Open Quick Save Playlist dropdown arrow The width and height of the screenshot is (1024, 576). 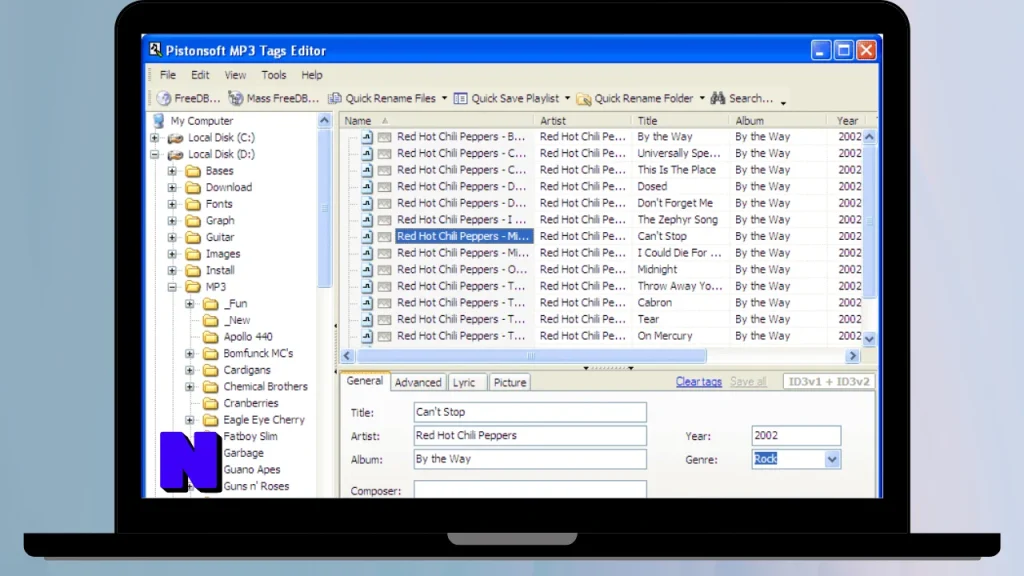point(568,99)
